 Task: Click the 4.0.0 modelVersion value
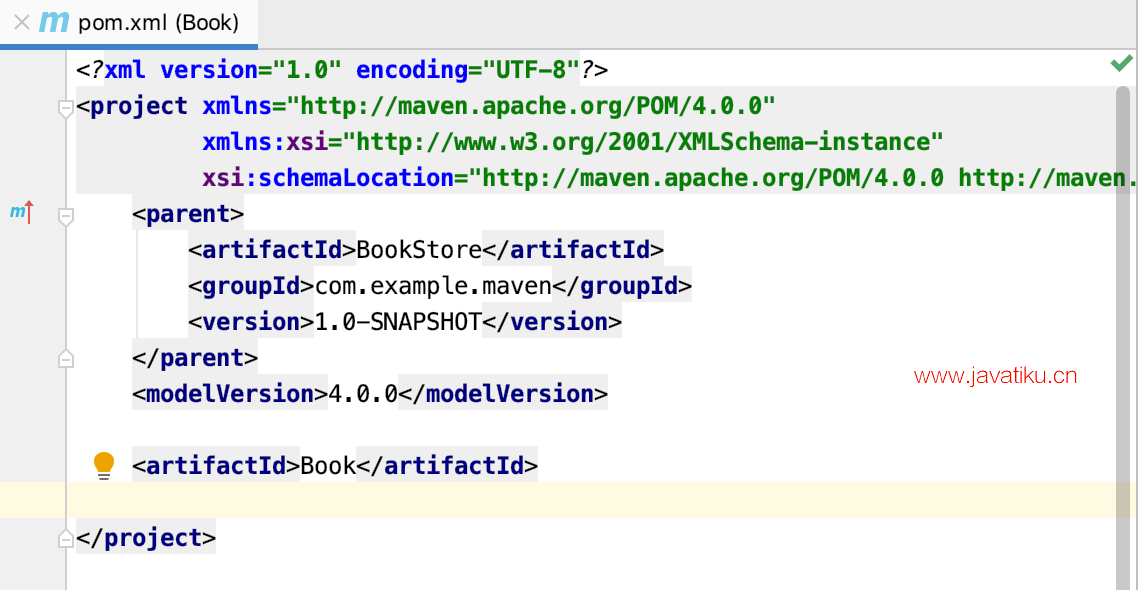(x=363, y=393)
